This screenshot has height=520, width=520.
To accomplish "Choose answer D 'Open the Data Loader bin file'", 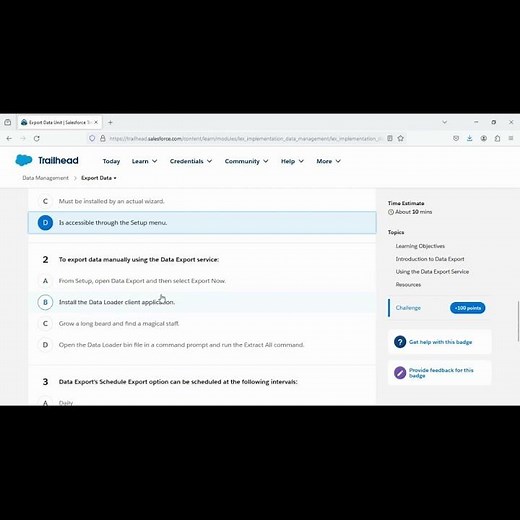I will pyautogui.click(x=202, y=345).
